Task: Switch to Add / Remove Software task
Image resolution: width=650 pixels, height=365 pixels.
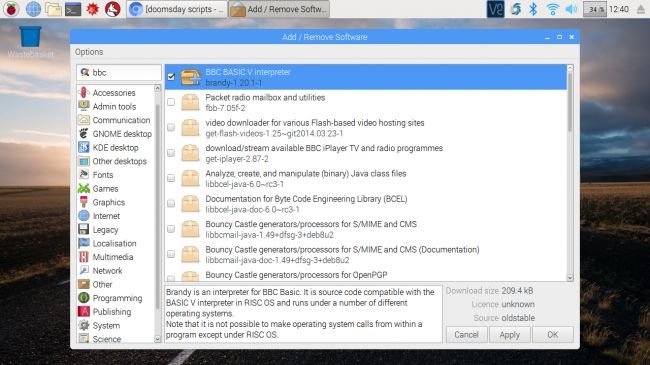Action: coord(279,9)
